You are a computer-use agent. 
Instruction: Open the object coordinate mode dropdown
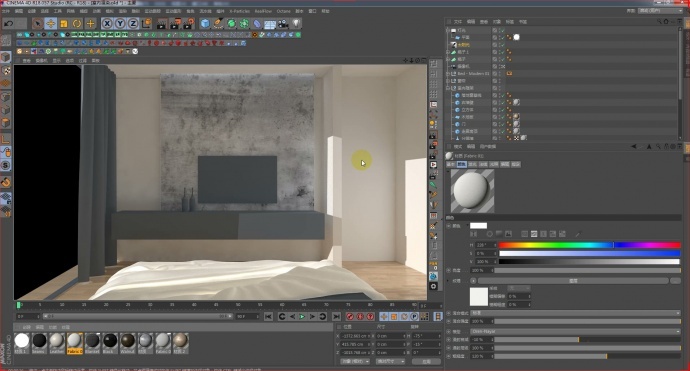[355, 361]
